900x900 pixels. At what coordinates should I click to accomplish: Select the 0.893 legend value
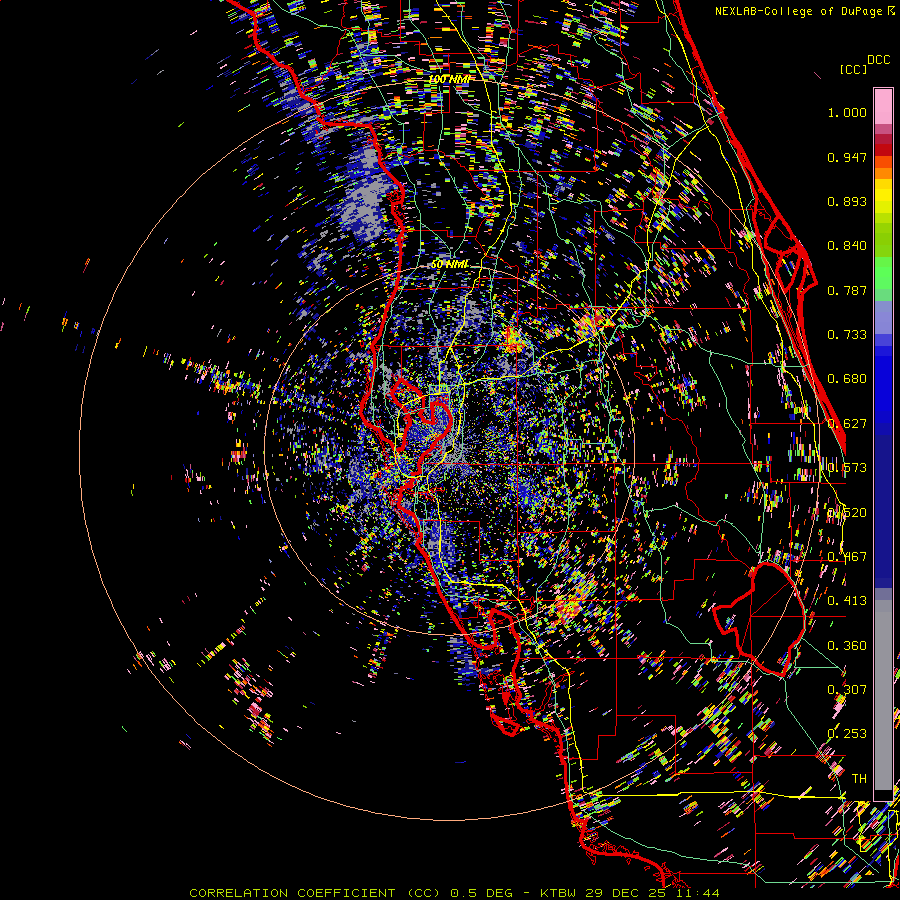[847, 201]
